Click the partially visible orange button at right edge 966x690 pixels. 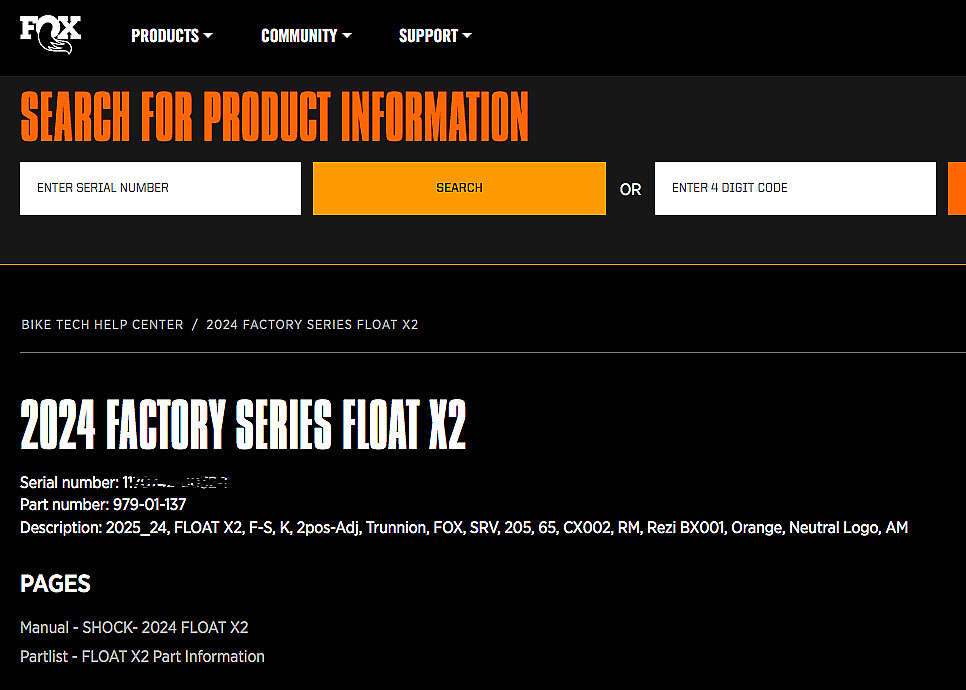pos(957,189)
